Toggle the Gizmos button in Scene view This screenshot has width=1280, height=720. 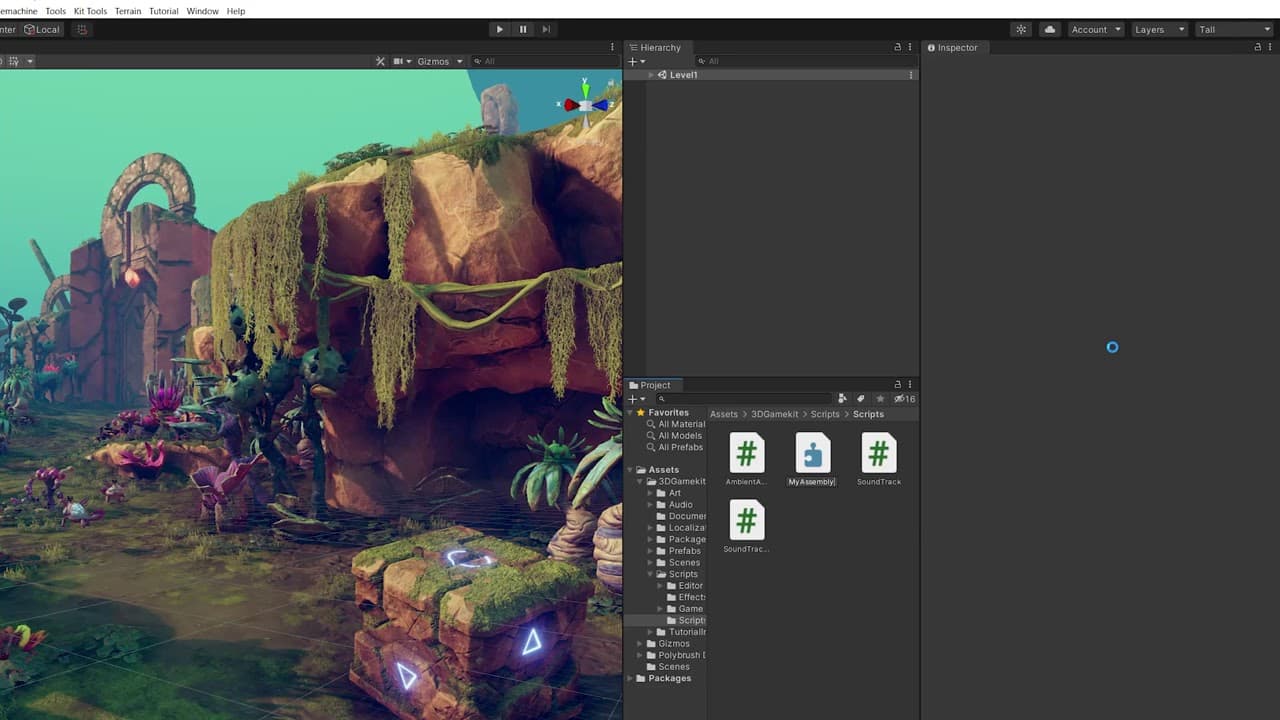(x=433, y=61)
